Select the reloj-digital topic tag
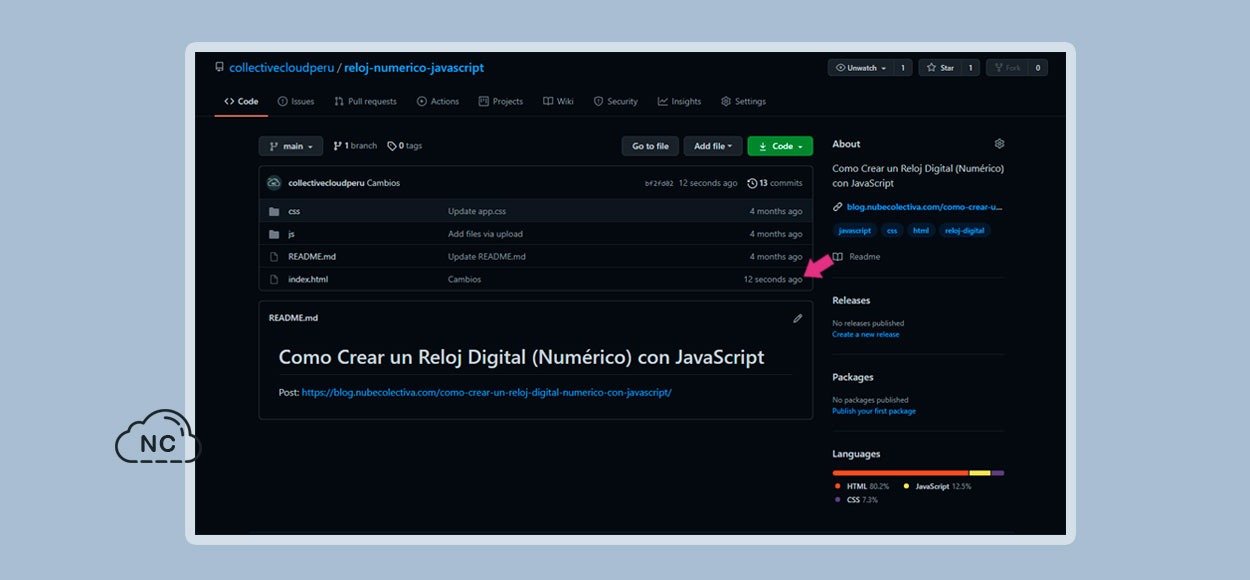Viewport: 1250px width, 580px height. [x=965, y=231]
